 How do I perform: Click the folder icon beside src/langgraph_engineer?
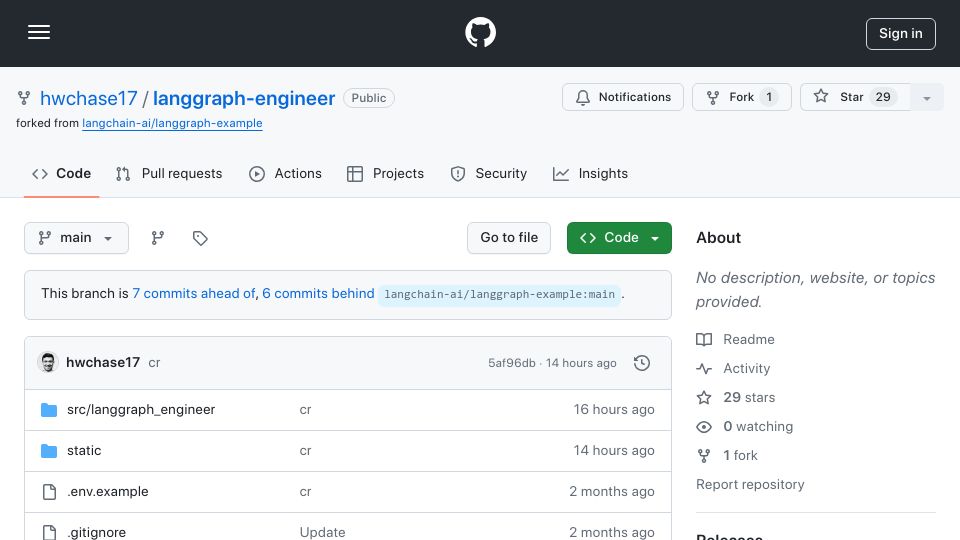coord(49,410)
